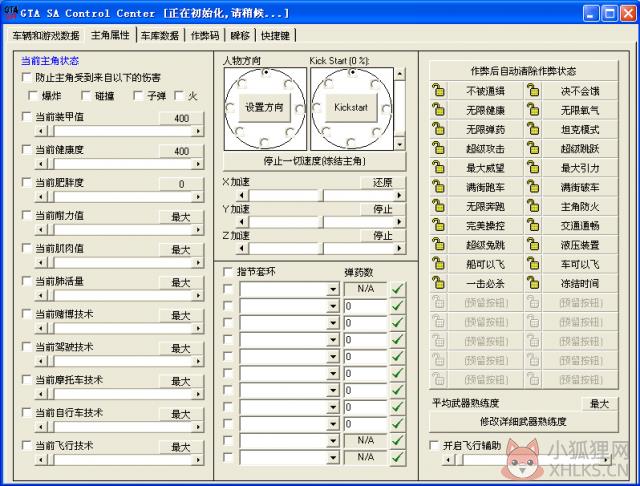Click lock icon next to 决不会饿
This screenshot has width=640, height=486.
pos(533,90)
